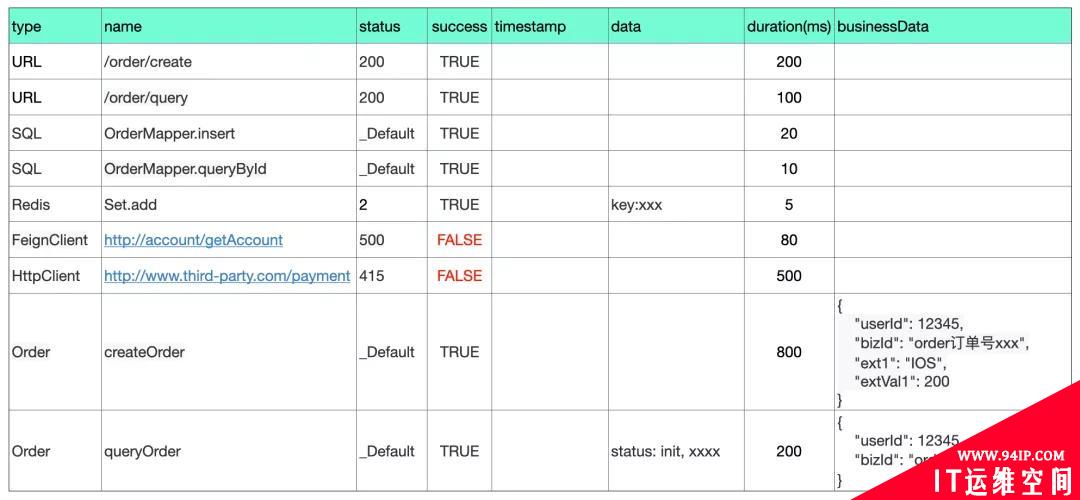The width and height of the screenshot is (1080, 500).
Task: Click the "status: init, xxxx" data cell
Action: (676, 451)
